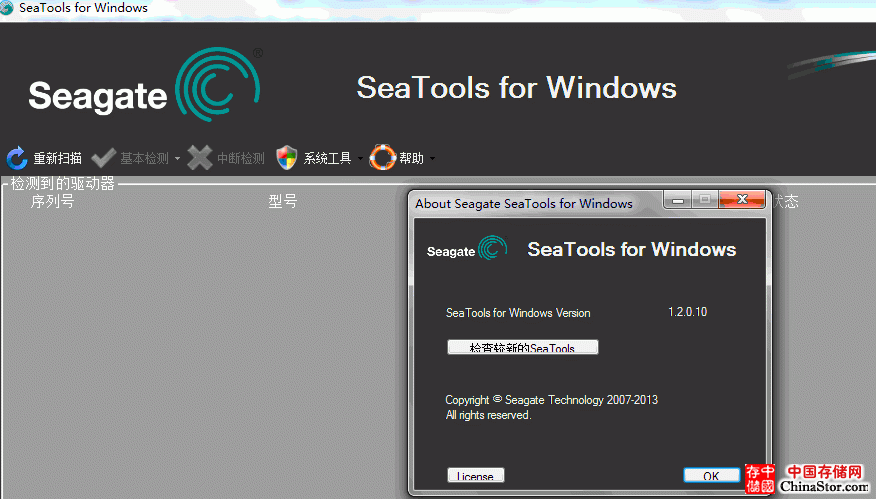The width and height of the screenshot is (876, 499).
Task: Click the blue rescan arrow icon
Action: (x=17, y=158)
